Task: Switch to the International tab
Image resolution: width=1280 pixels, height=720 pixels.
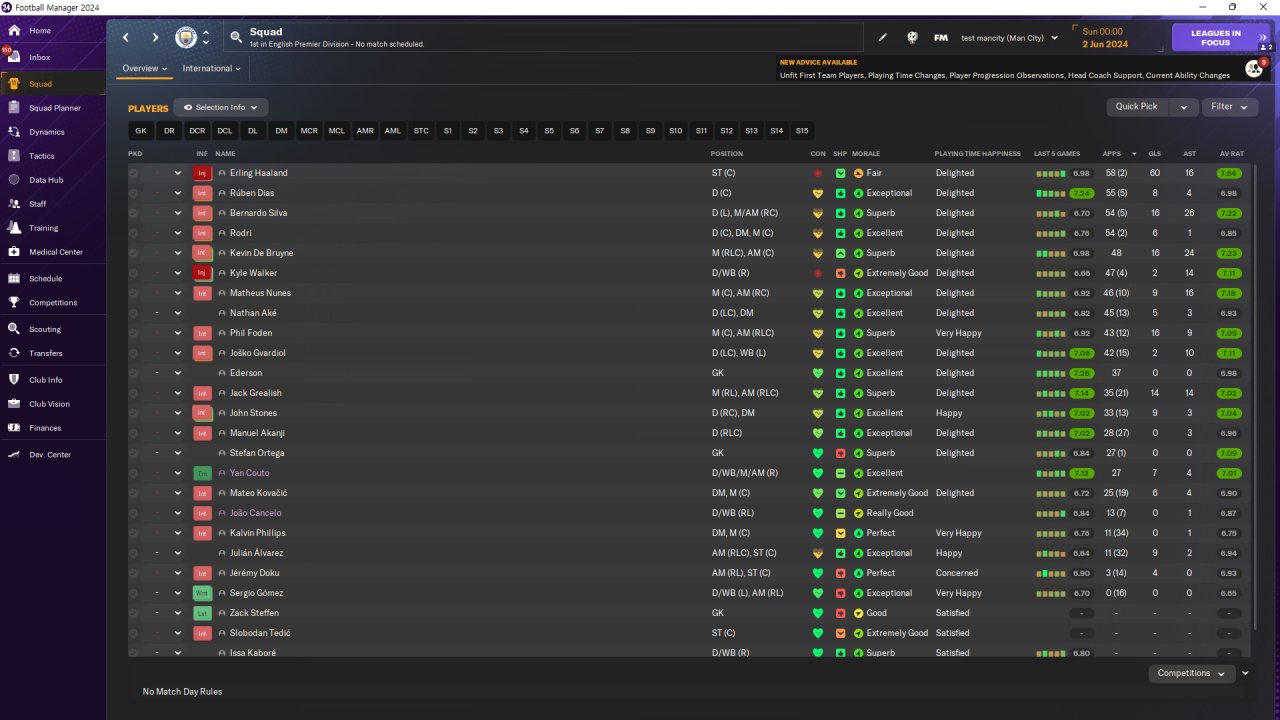Action: point(212,69)
